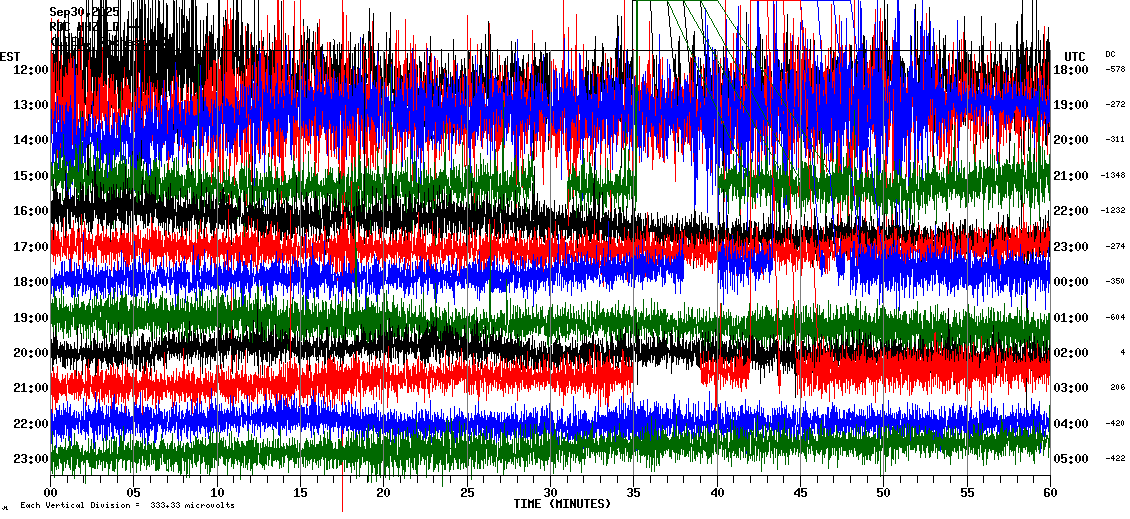
Task: Click the 12:00 EST row label
Action: point(31,69)
